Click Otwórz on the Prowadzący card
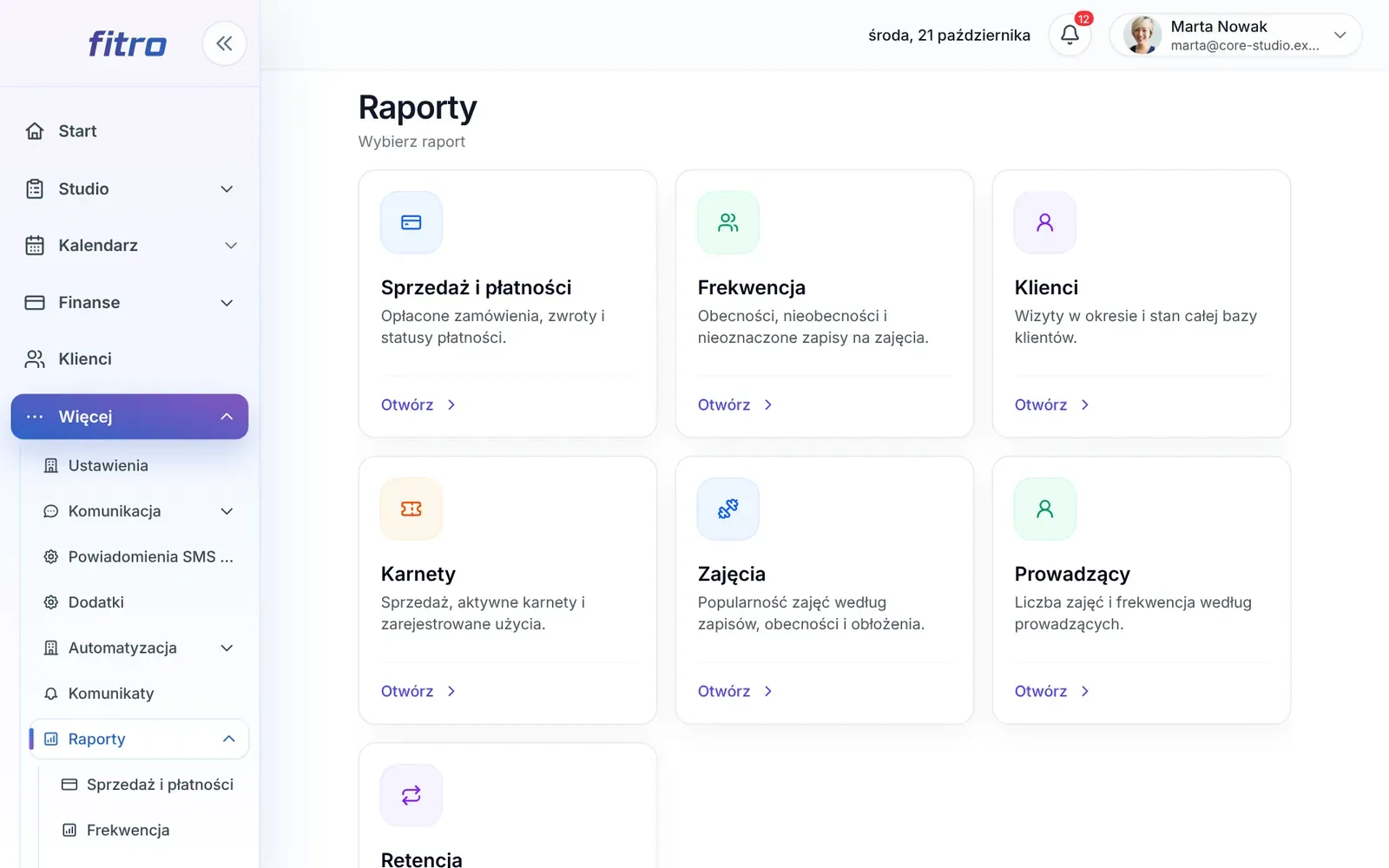The height and width of the screenshot is (868, 1389). [1052, 692]
